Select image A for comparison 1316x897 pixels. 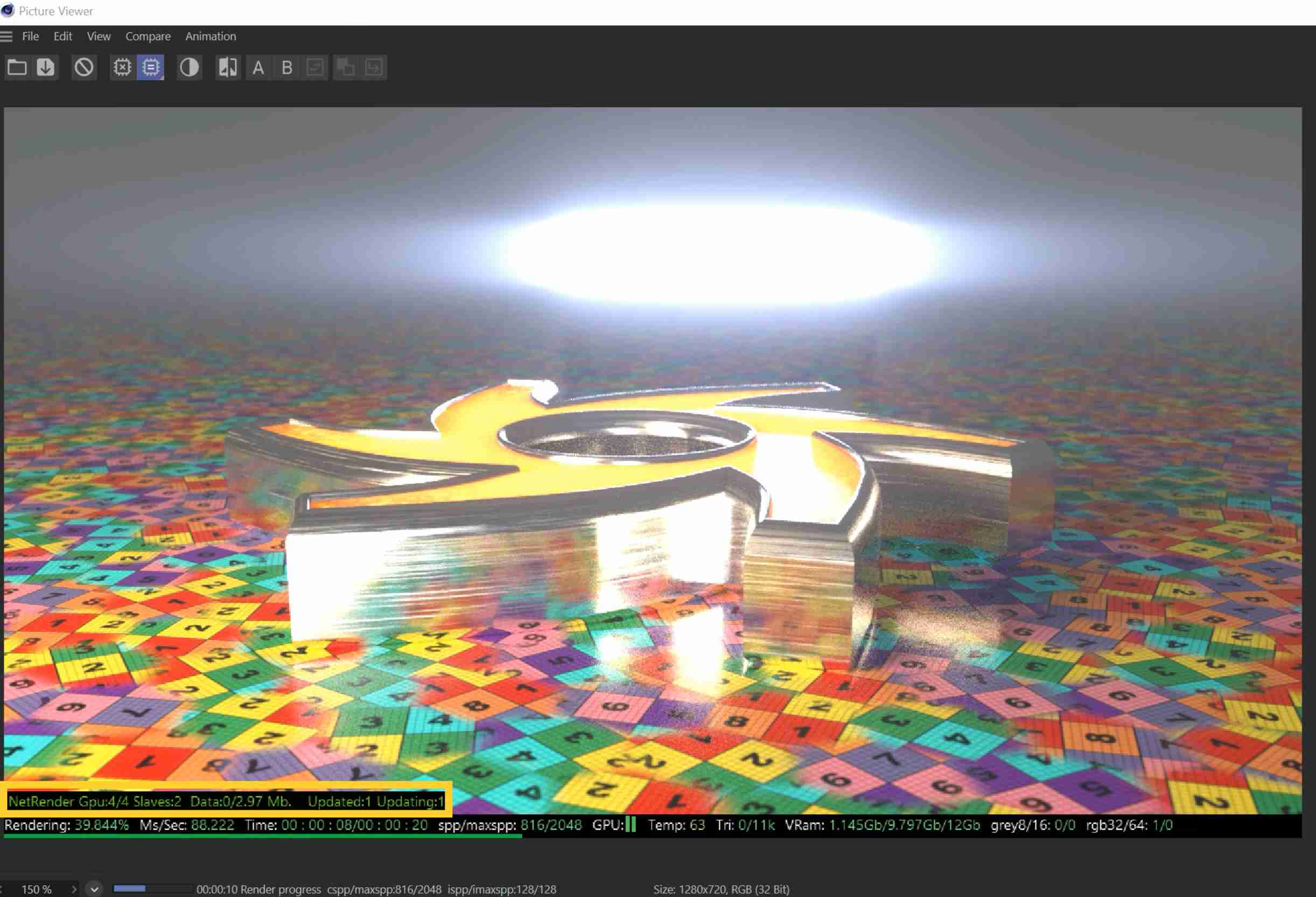point(257,68)
